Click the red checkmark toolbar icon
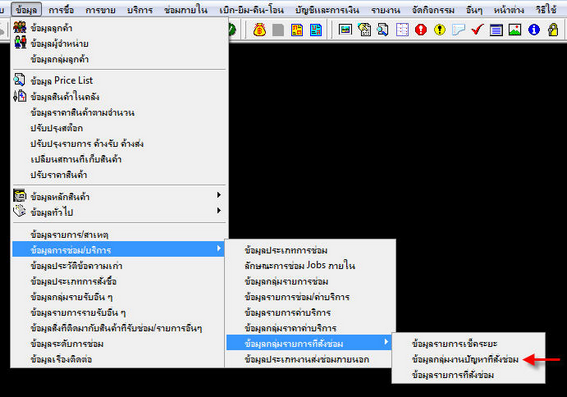Screen dimensions: 567x397 (477, 29)
